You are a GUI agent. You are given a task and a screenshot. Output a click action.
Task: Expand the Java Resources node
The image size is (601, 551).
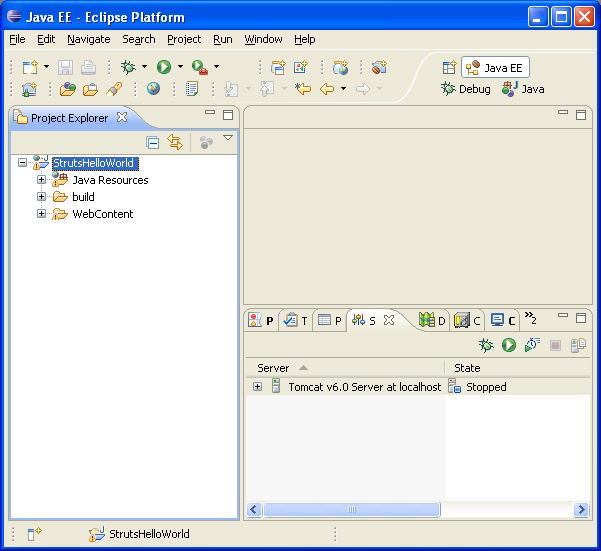tap(42, 180)
